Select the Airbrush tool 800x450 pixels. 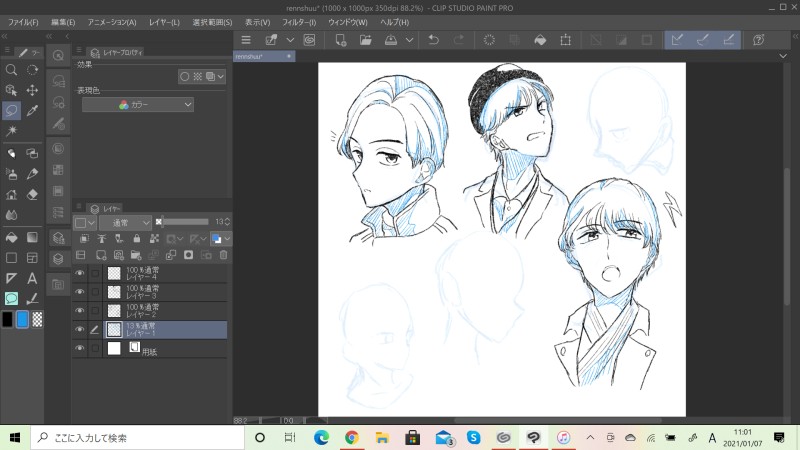[11, 174]
